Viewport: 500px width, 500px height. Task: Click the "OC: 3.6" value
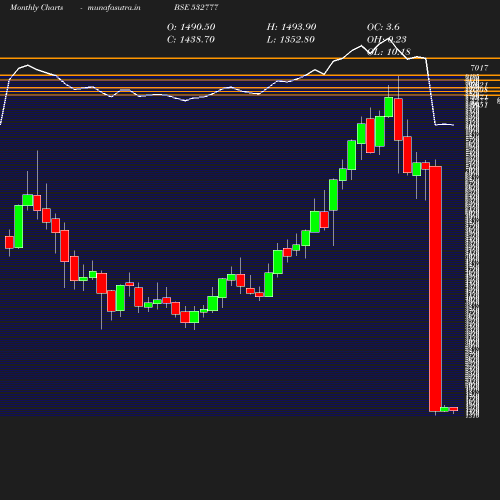(x=383, y=27)
